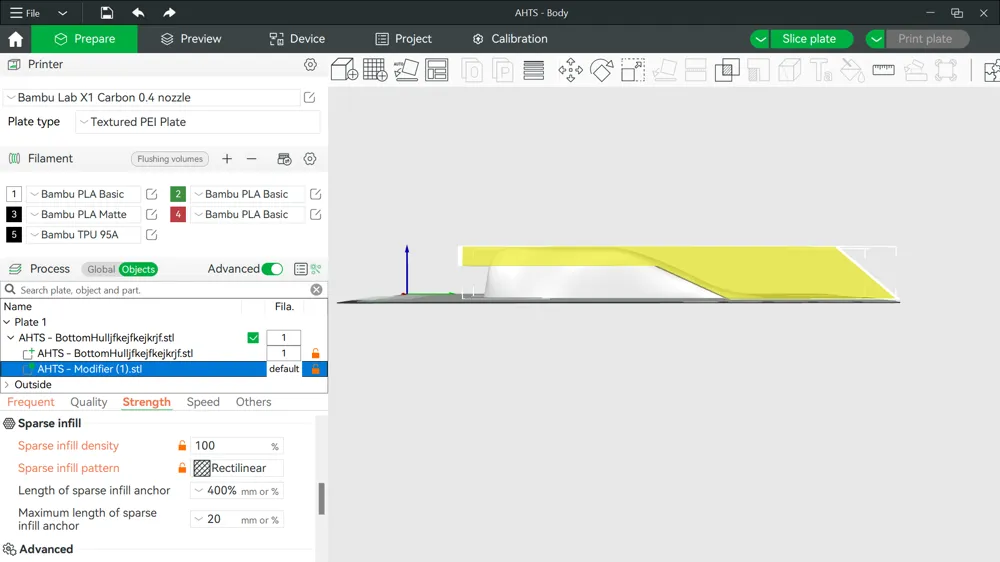Click the Add object cube icon

[344, 69]
